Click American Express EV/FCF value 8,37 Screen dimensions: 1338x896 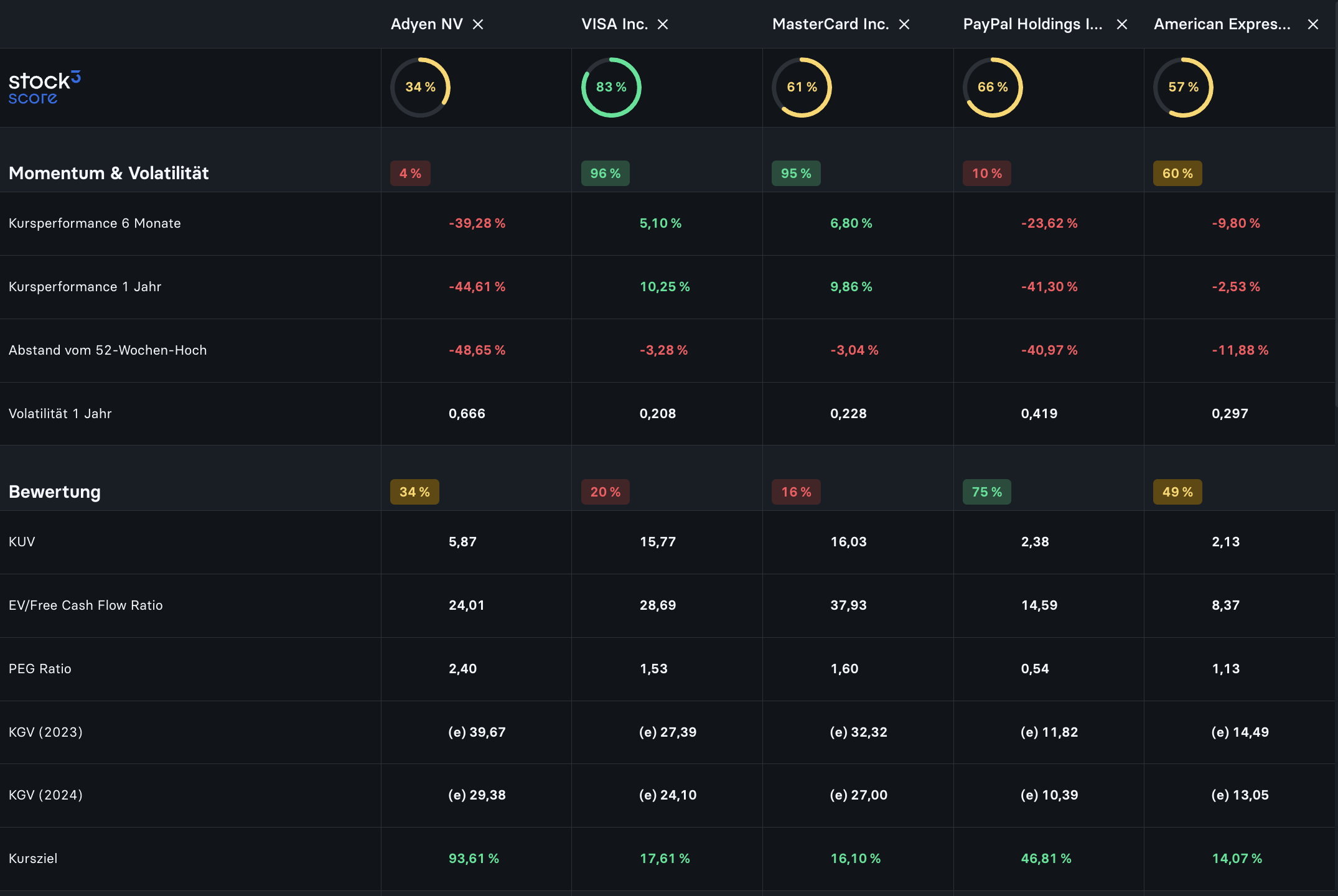(x=1226, y=605)
